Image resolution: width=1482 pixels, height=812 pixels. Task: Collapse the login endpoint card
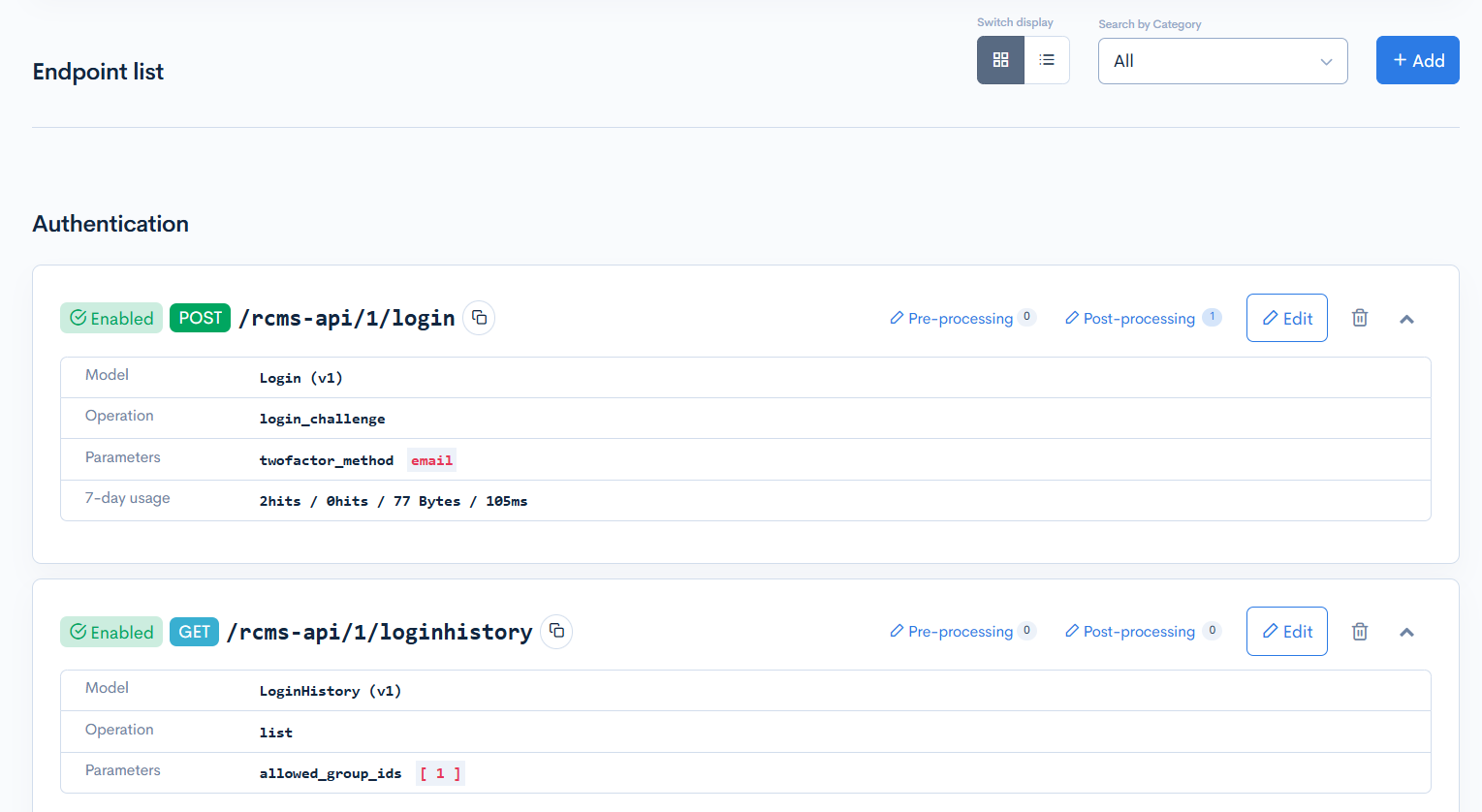pyautogui.click(x=1406, y=318)
